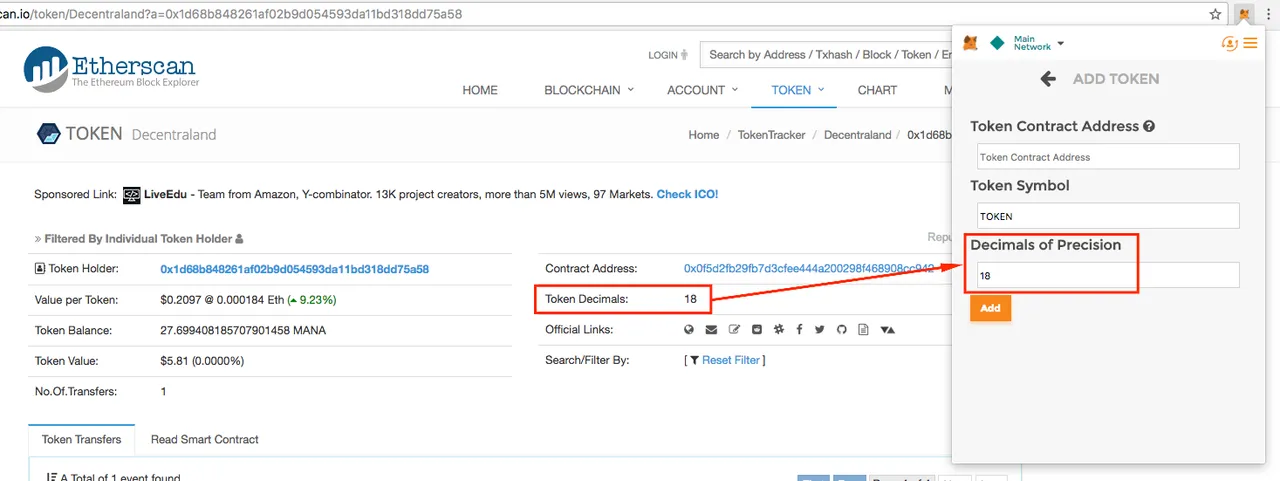Open the MetaMask hamburger menu
Viewport: 1280px width, 481px height.
tap(1250, 43)
